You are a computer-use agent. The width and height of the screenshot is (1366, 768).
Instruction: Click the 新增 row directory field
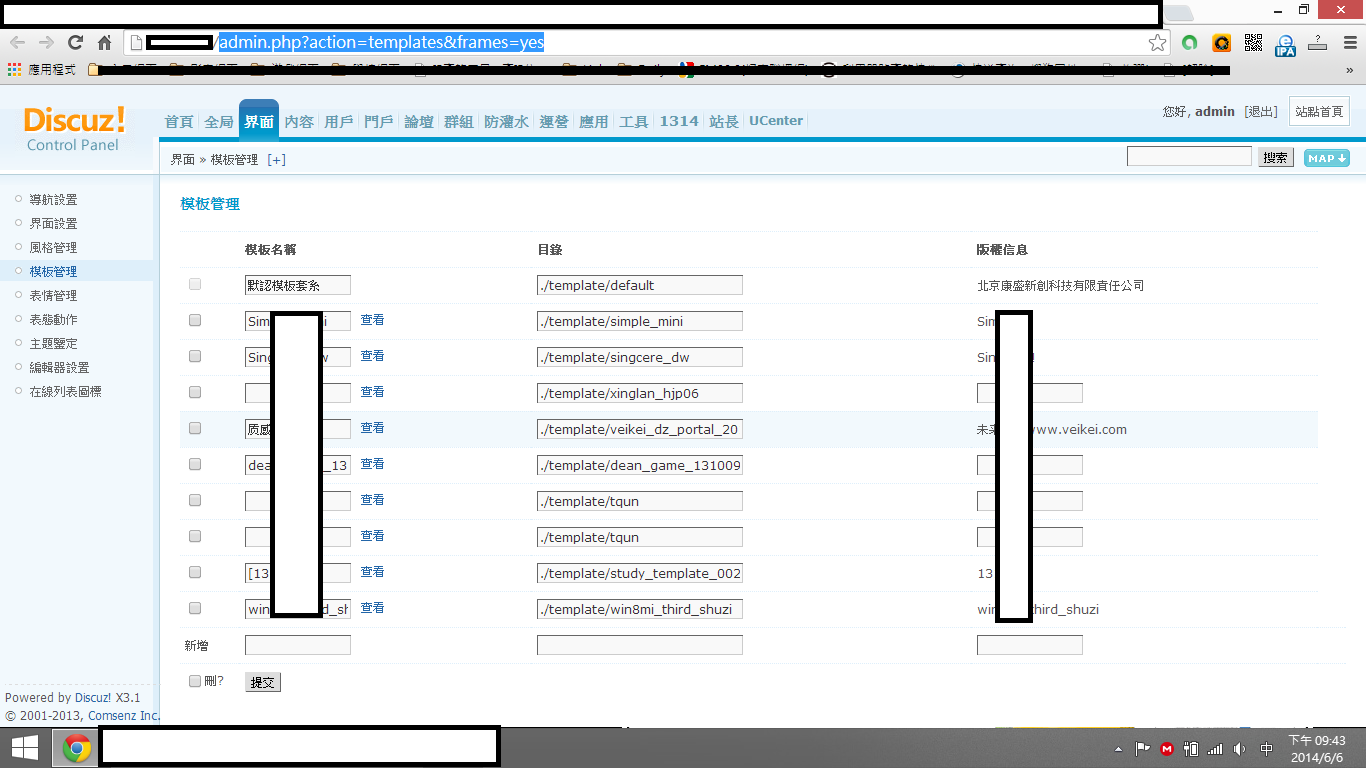(640, 646)
